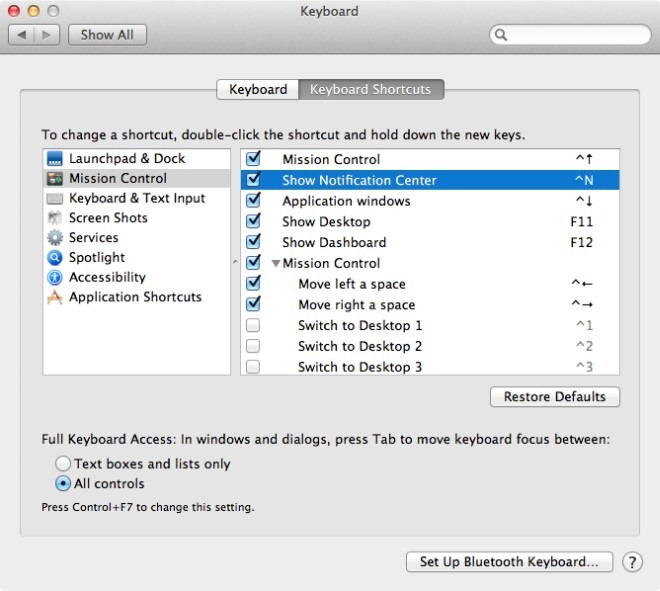This screenshot has width=660, height=591.
Task: Go back with the left arrow button
Action: tap(22, 35)
